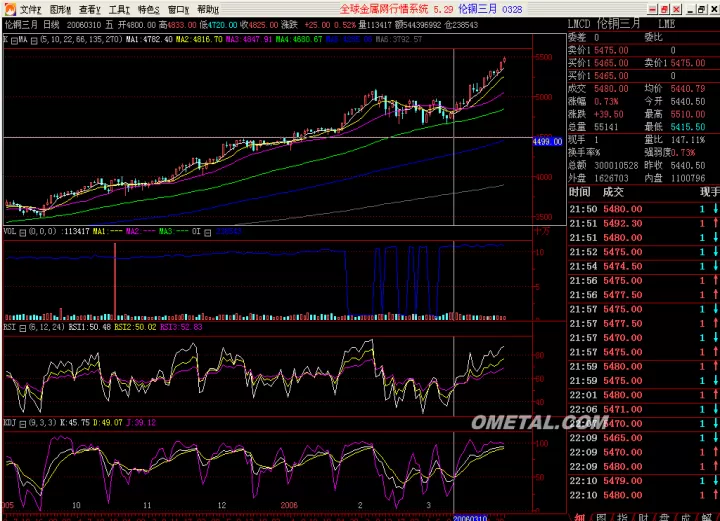720x521 pixels.
Task: Click the RSI1:50.48 value
Action: click(x=90, y=327)
